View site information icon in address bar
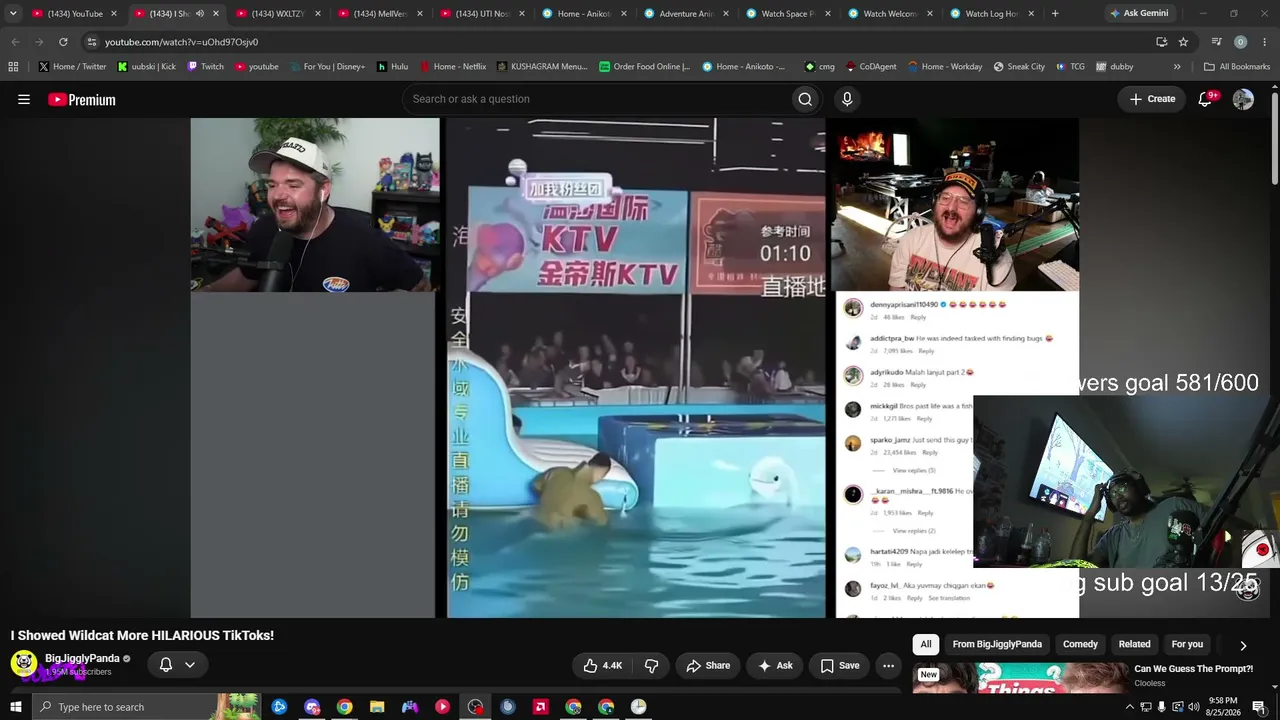Screen dimensions: 1280x720 [92, 42]
